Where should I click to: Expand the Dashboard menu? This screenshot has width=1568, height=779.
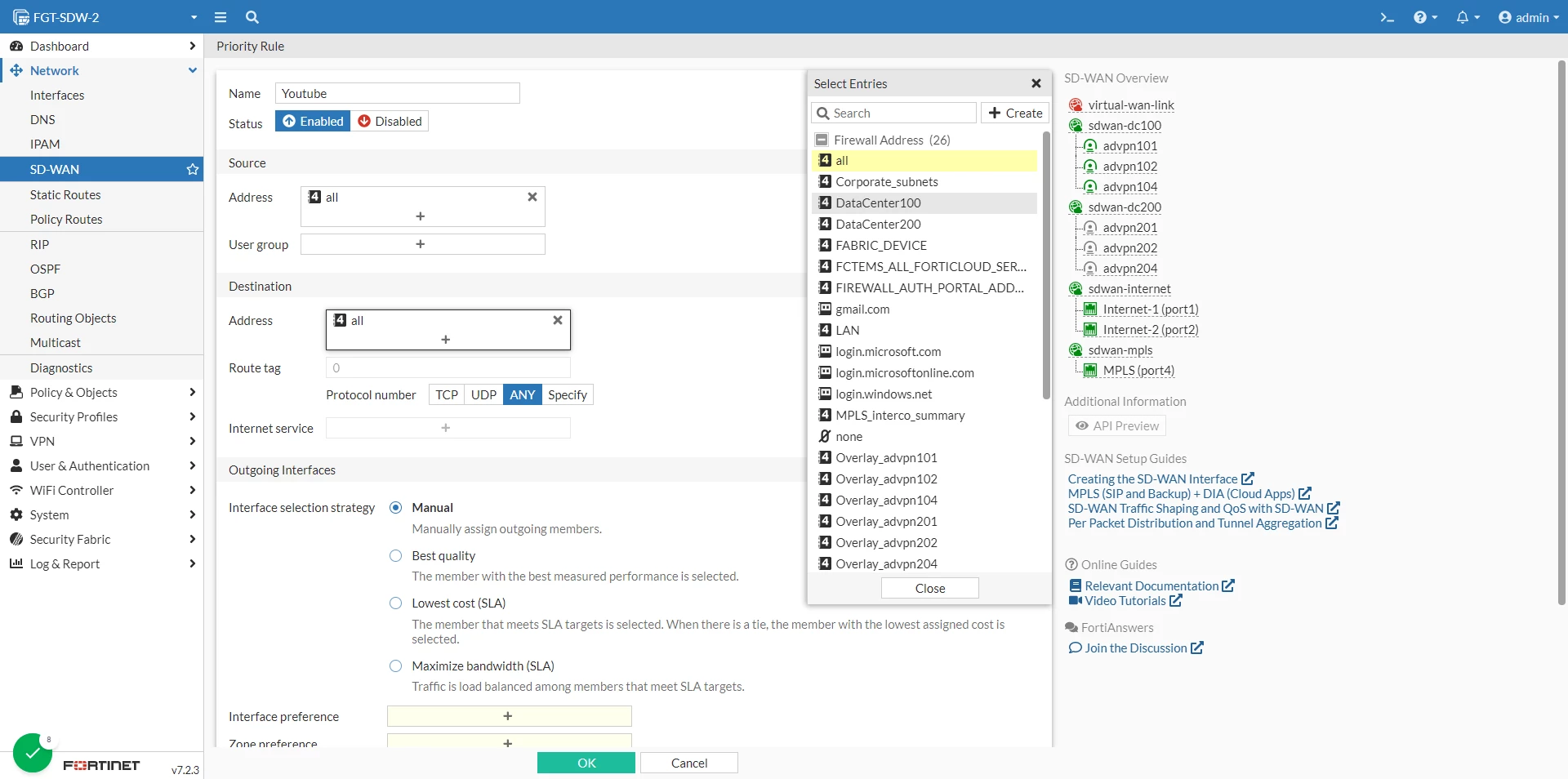pyautogui.click(x=102, y=46)
